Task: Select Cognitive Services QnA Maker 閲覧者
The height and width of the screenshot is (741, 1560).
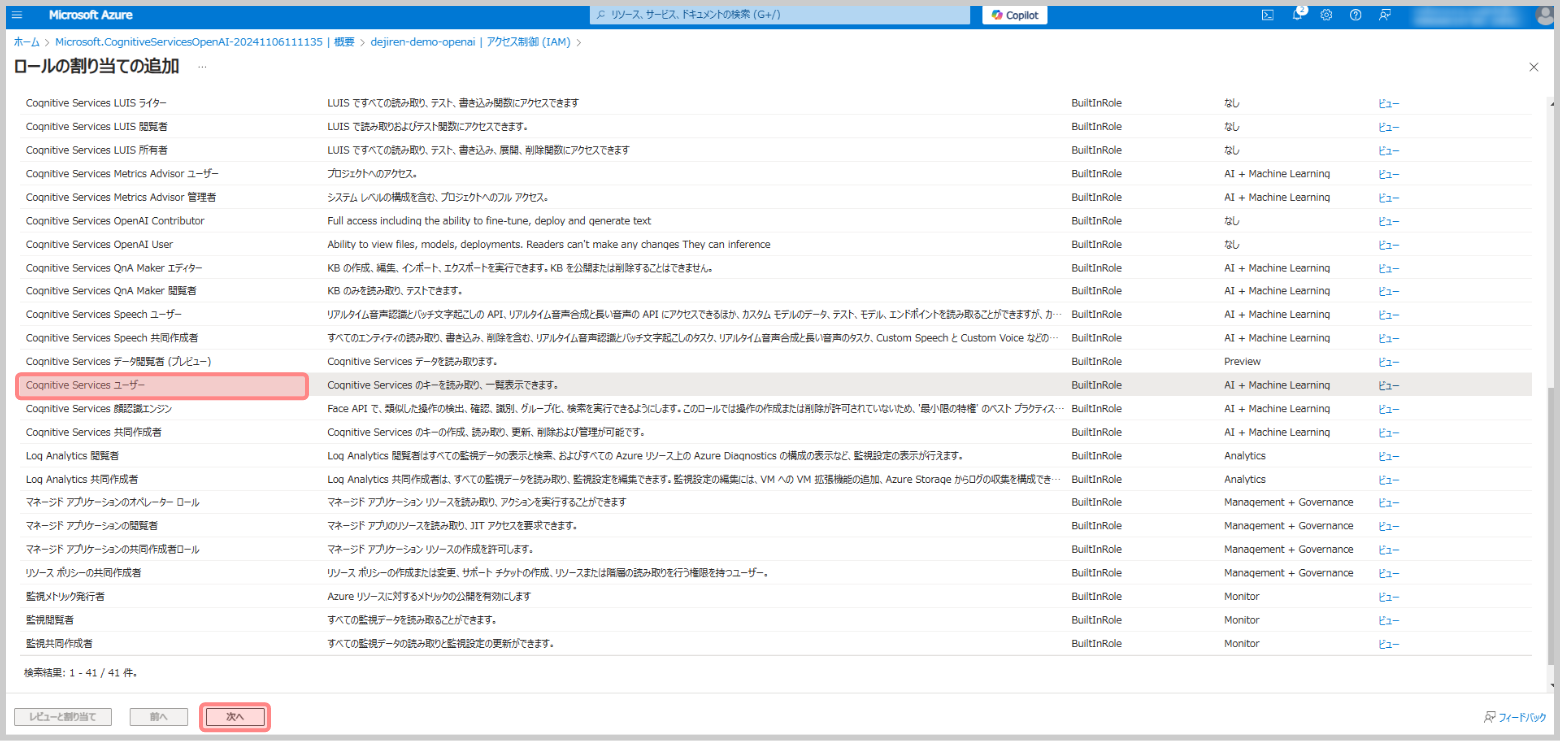Action: (x=111, y=291)
